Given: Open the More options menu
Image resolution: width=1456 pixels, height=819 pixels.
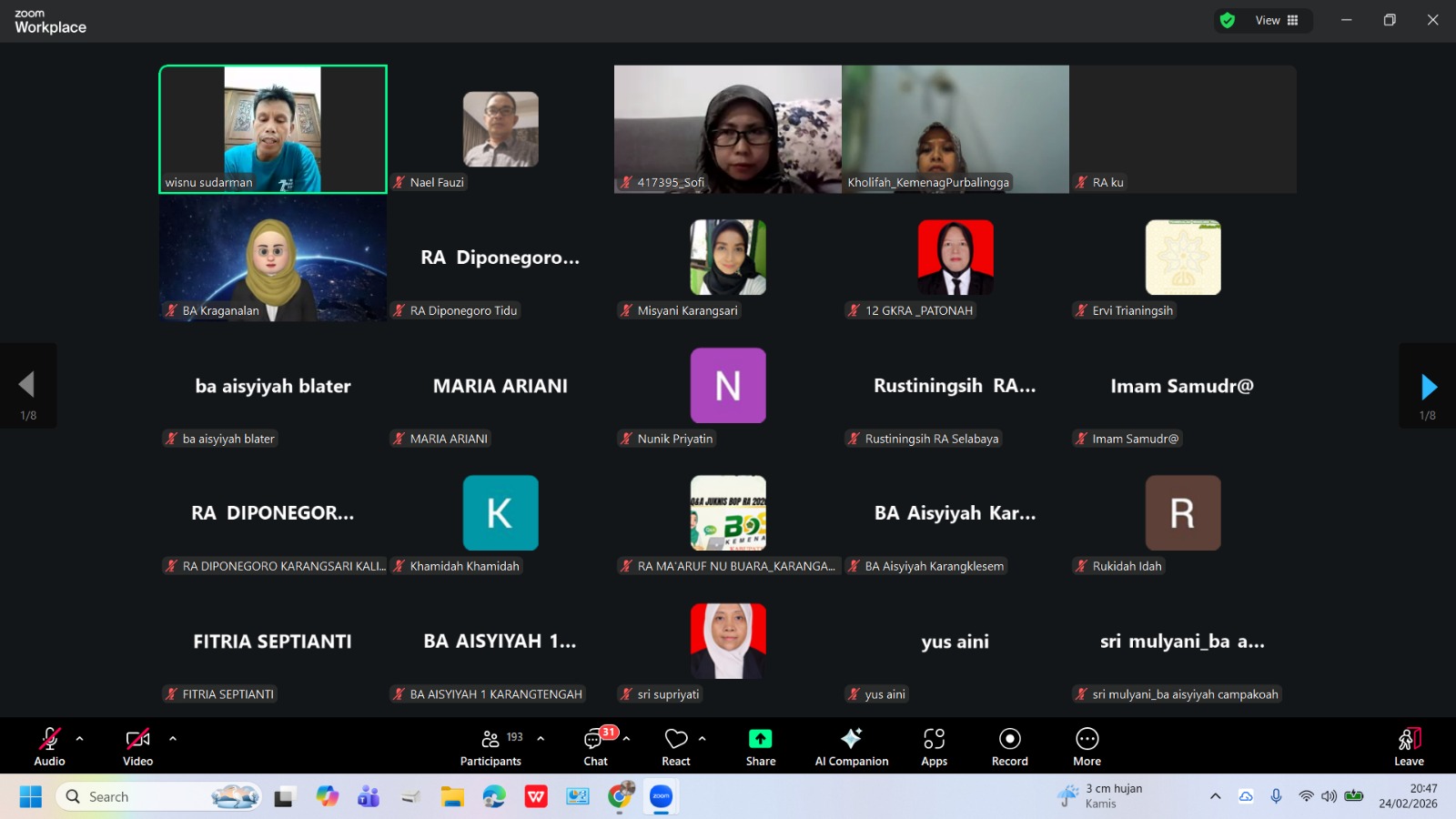Looking at the screenshot, I should coord(1087,746).
